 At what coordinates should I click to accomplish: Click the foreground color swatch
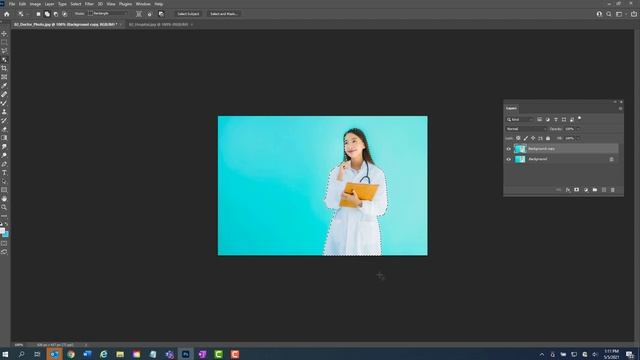pos(2,231)
